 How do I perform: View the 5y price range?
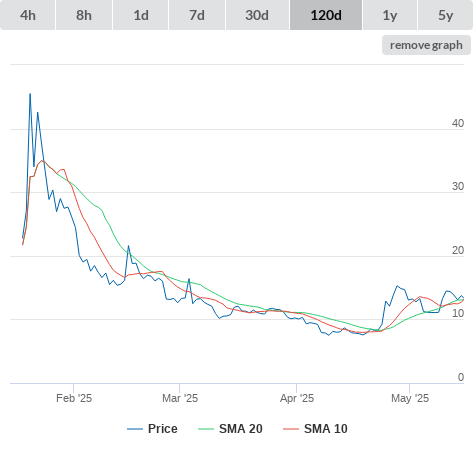point(445,15)
